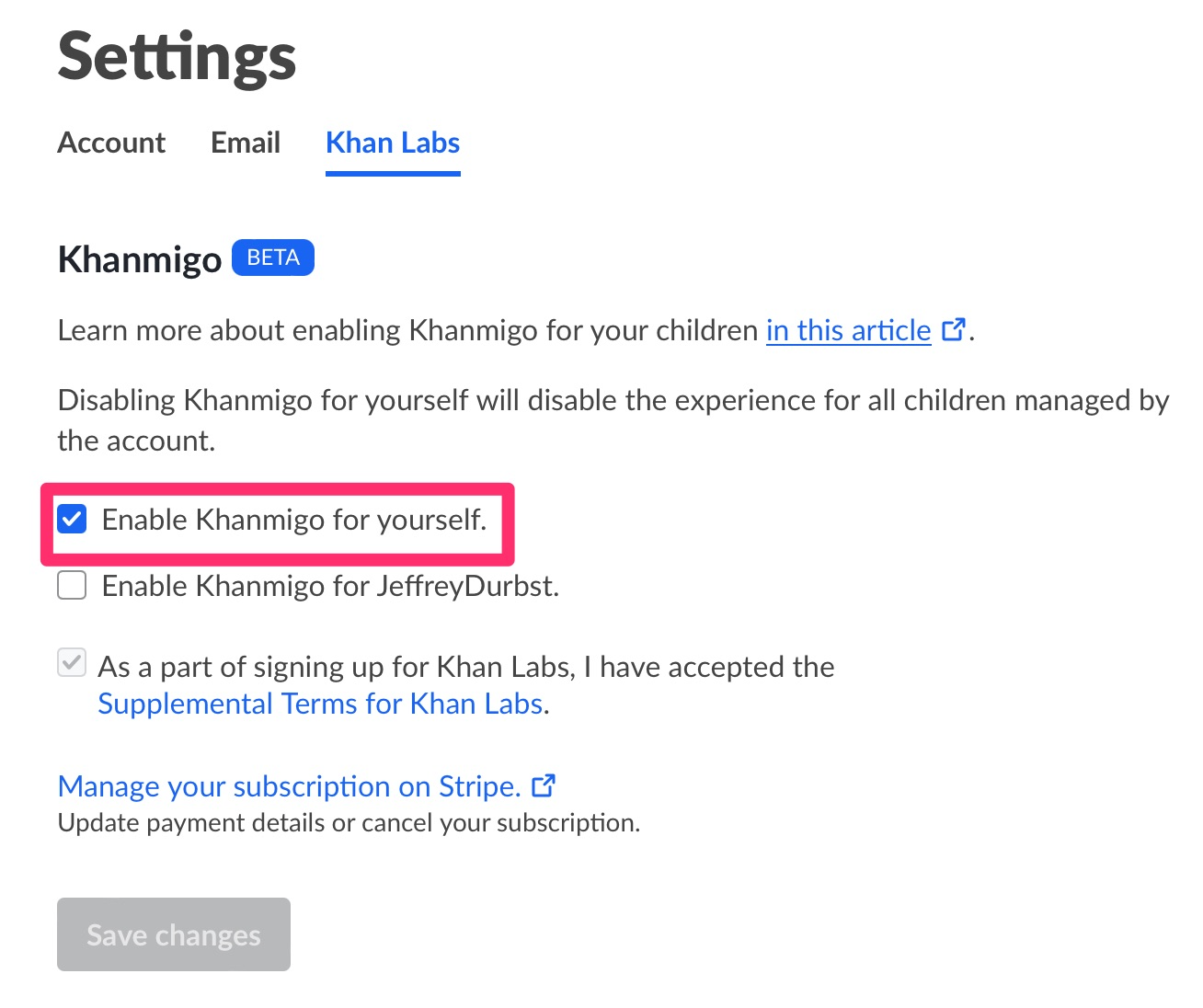Image resolution: width=1203 pixels, height=1008 pixels.
Task: Click the disabled Supplemental Terms checkbox
Action: click(x=71, y=662)
